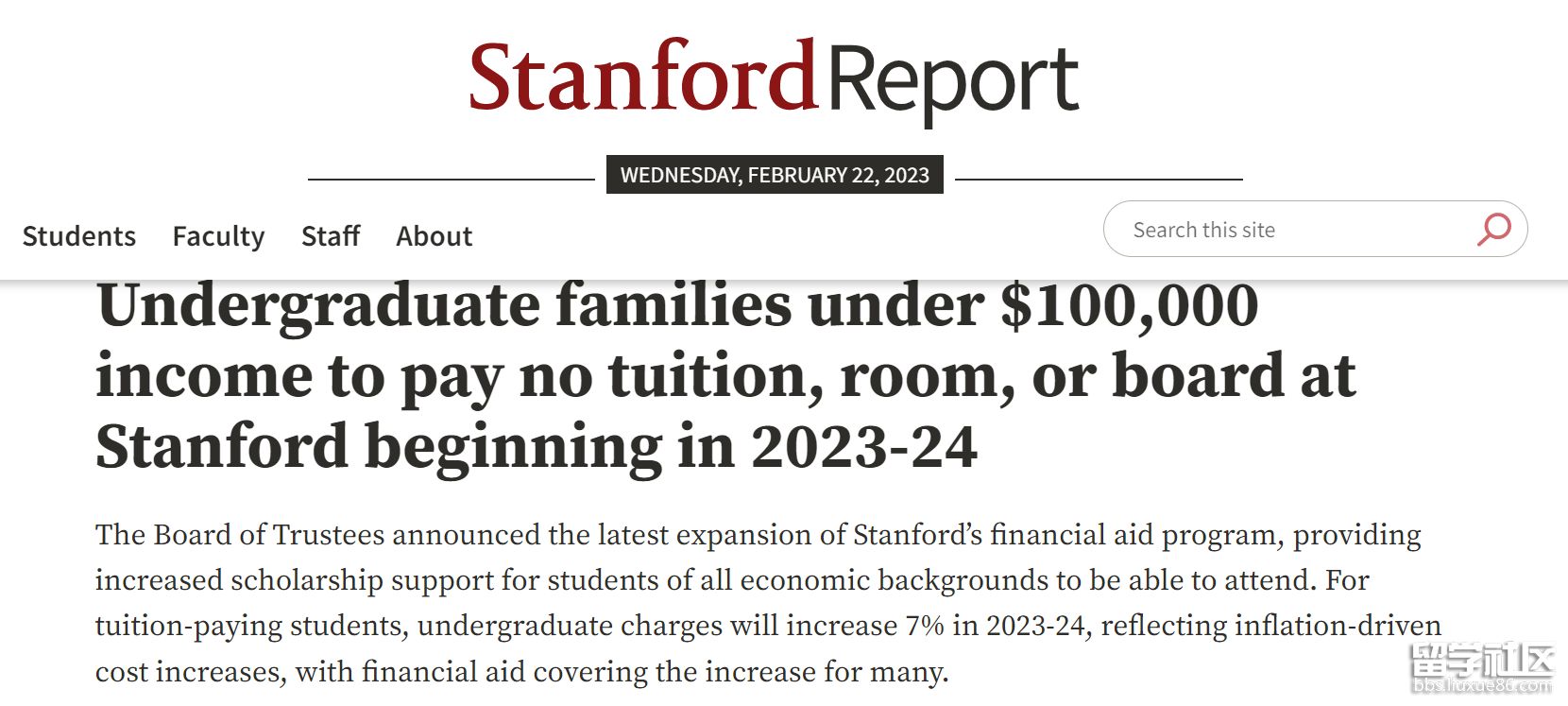The image size is (1568, 706).
Task: Go to the Students section
Action: click(x=79, y=235)
